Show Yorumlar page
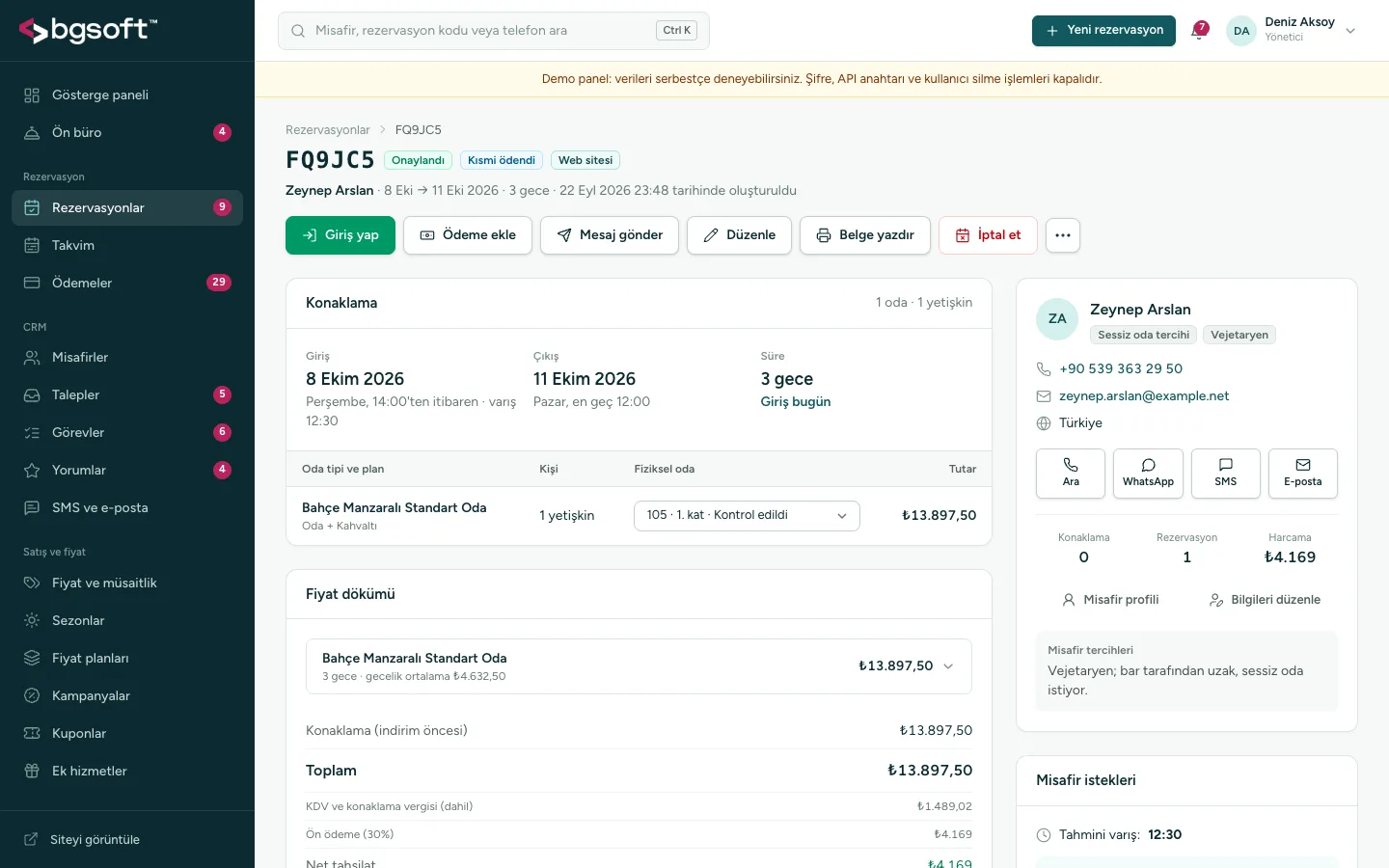This screenshot has width=1389, height=868. pyautogui.click(x=127, y=471)
